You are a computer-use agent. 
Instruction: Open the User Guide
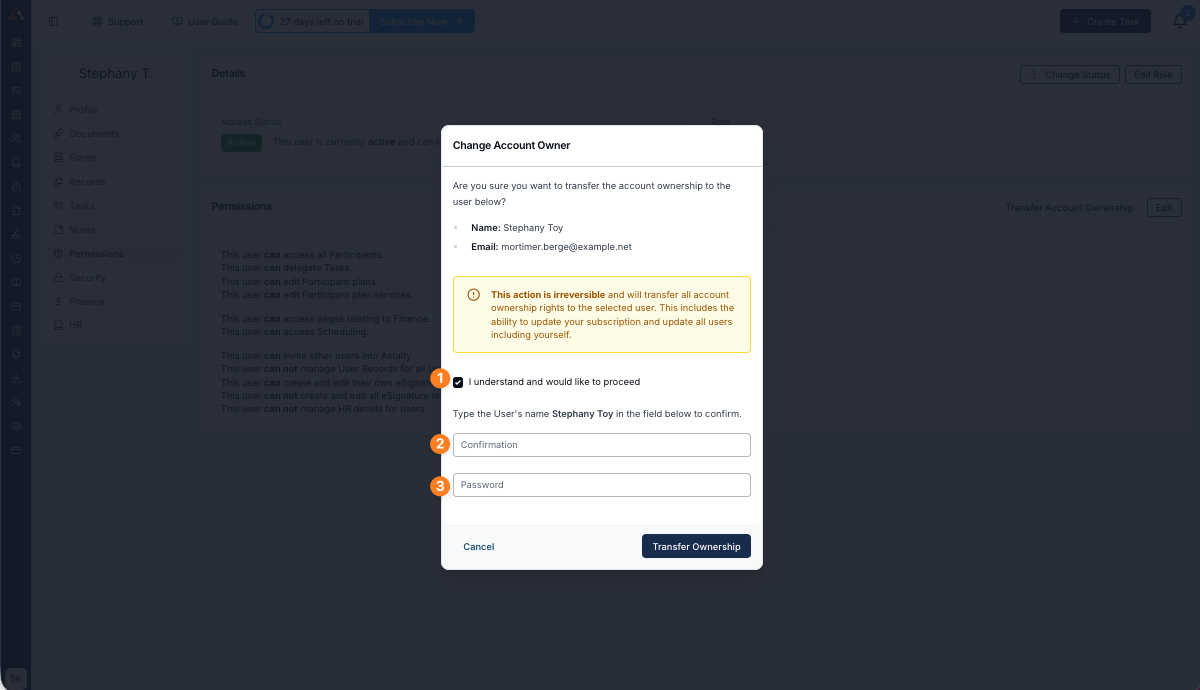click(204, 21)
